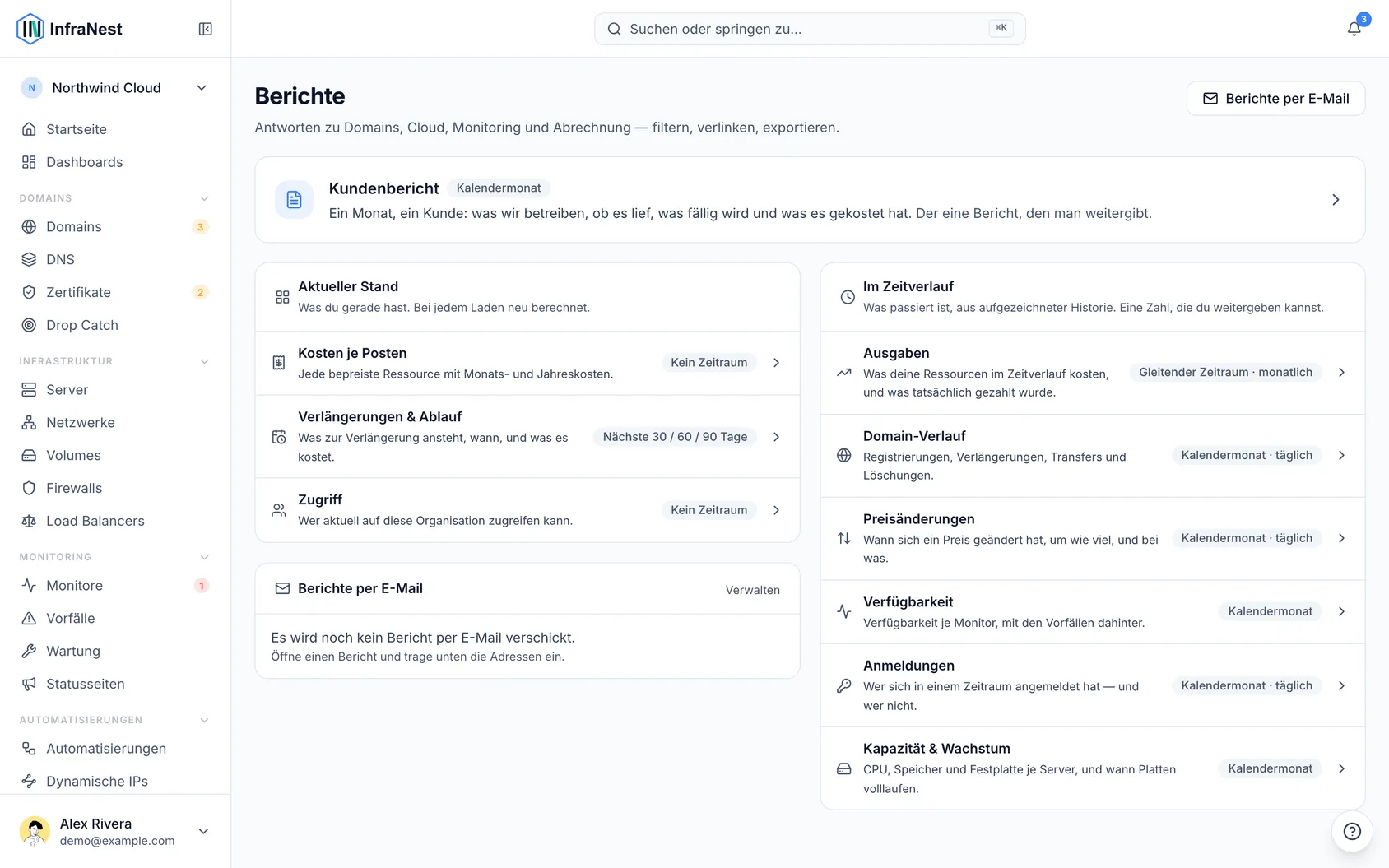This screenshot has width=1389, height=868.
Task: Click the Domains badge showing 3
Action: coord(200,227)
